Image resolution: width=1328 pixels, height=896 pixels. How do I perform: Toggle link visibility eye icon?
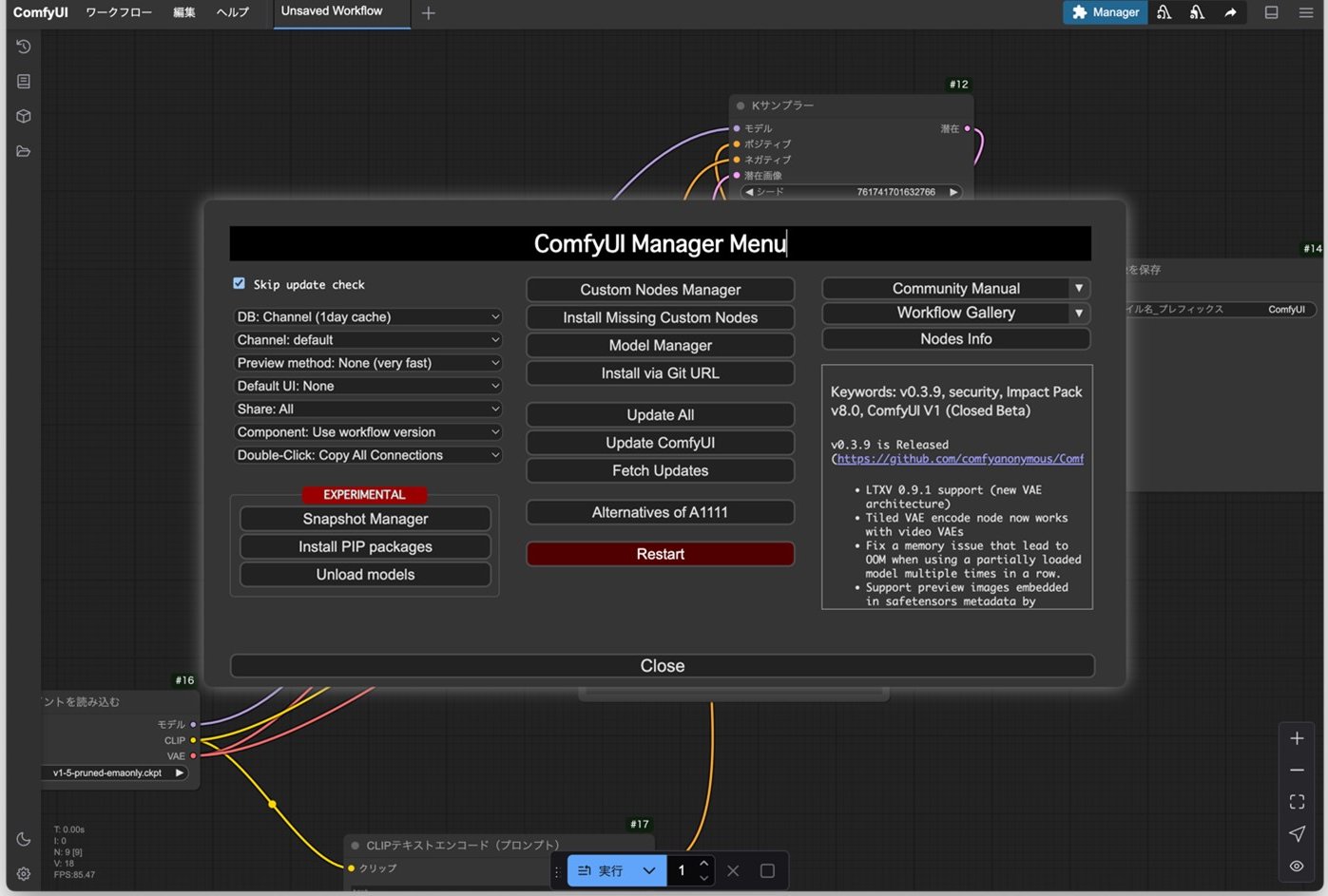click(1297, 866)
